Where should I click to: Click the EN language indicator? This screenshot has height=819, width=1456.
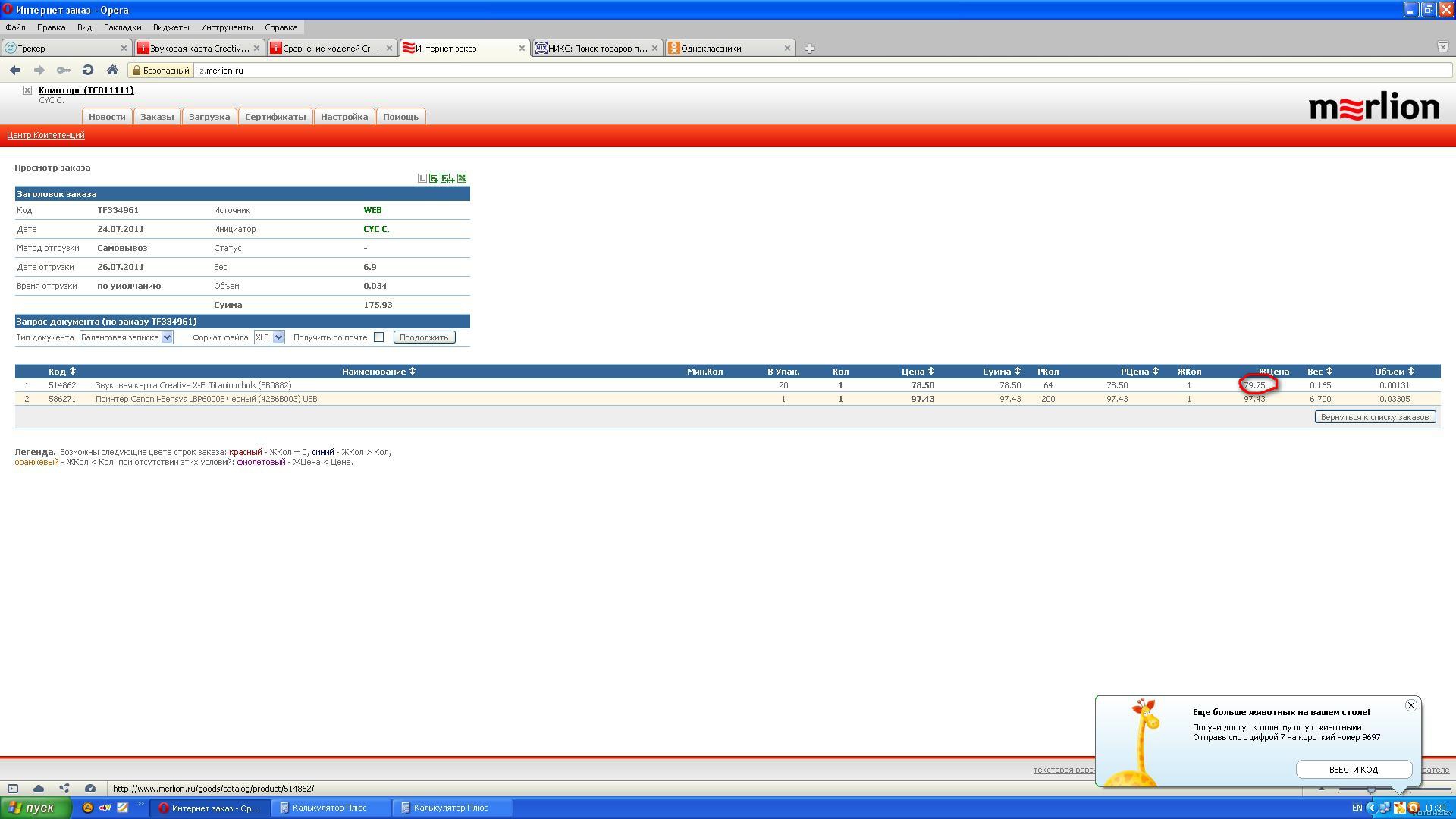1357,808
